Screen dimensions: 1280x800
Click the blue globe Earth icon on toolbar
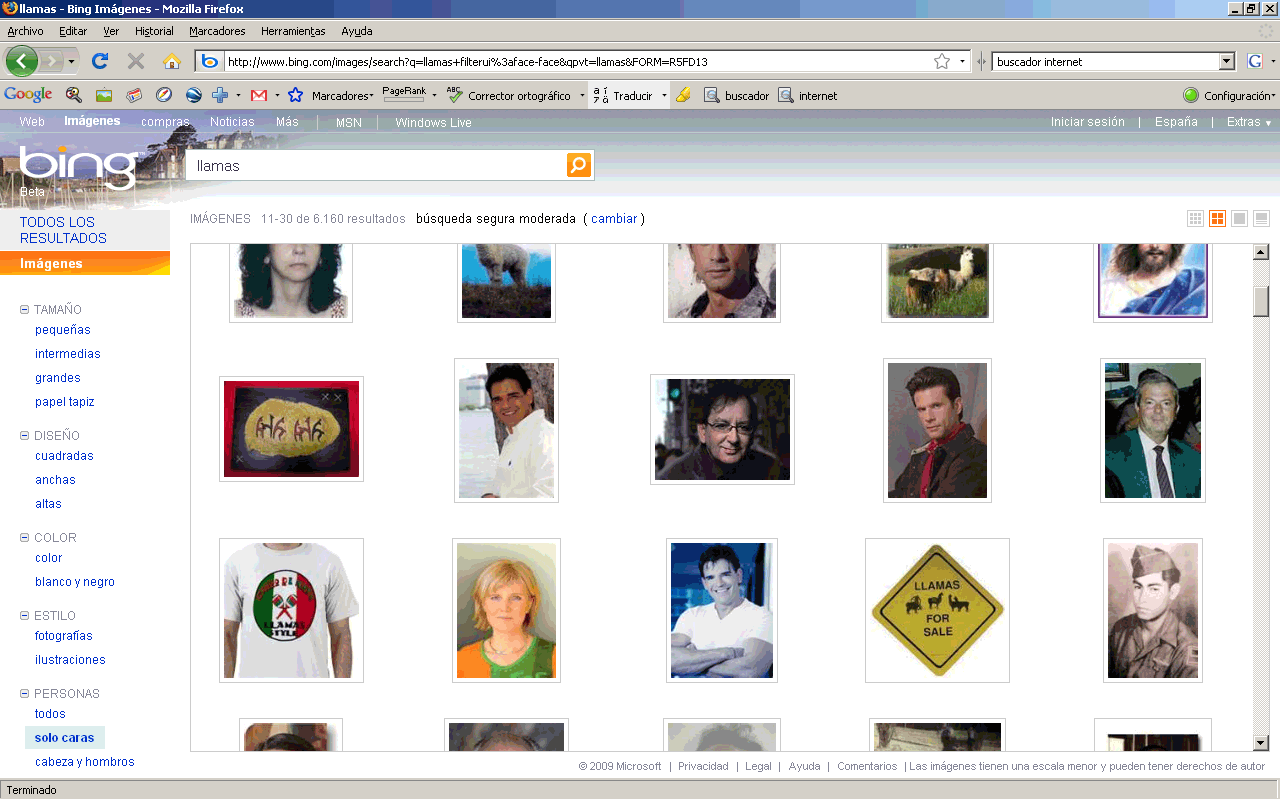point(193,95)
